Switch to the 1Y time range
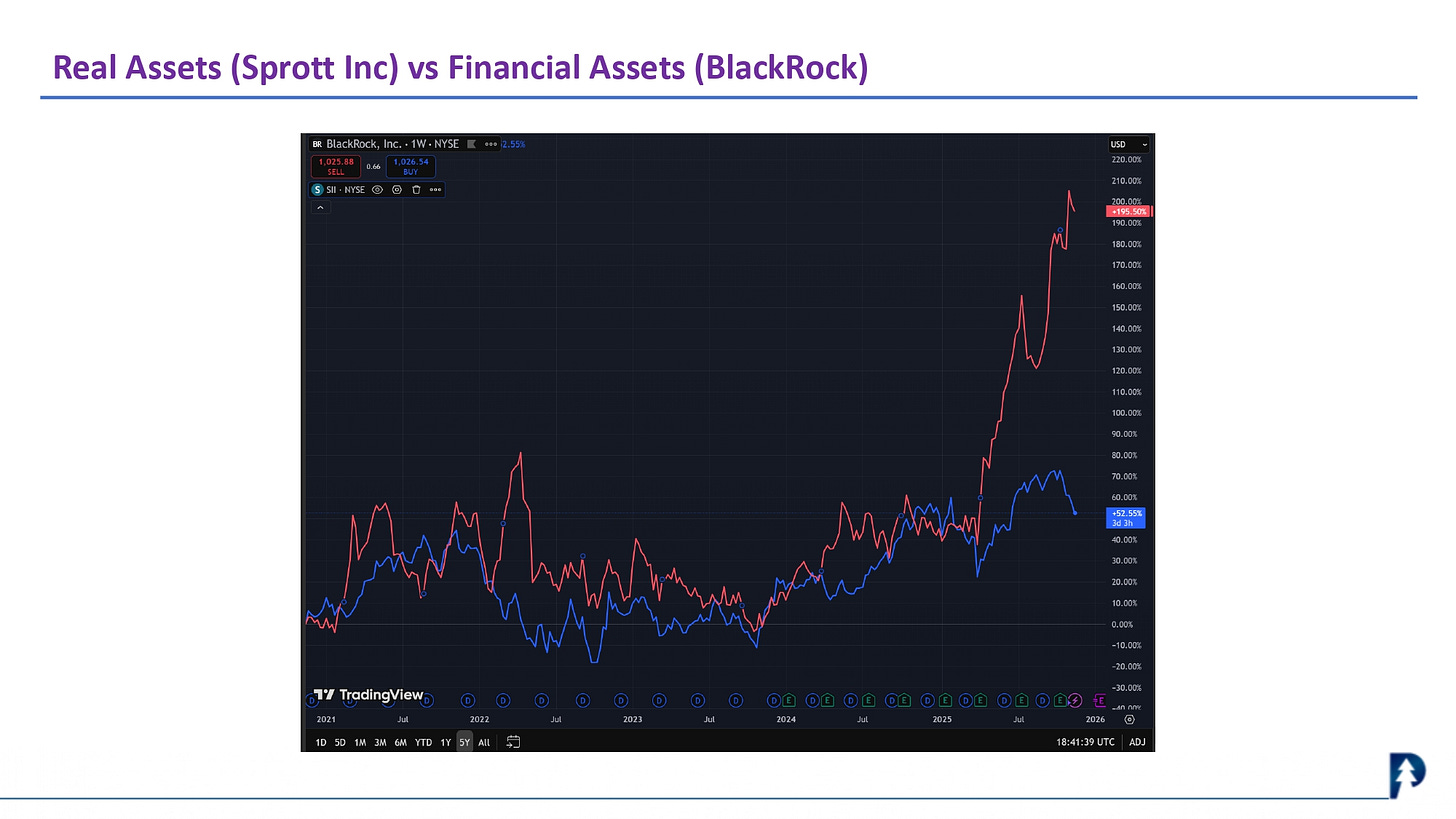Screen dimensions: 1456x819 [445, 742]
